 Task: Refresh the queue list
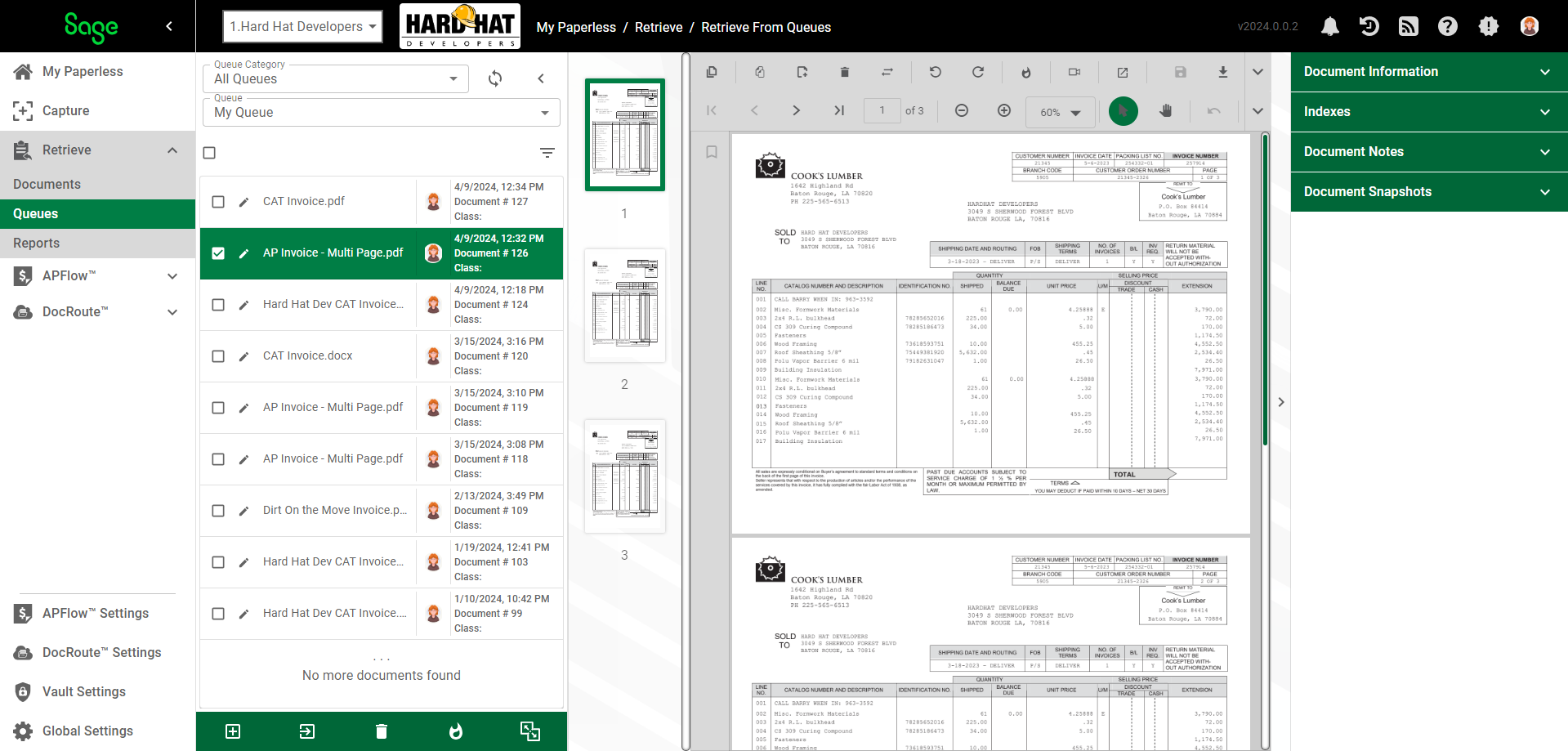click(x=495, y=78)
